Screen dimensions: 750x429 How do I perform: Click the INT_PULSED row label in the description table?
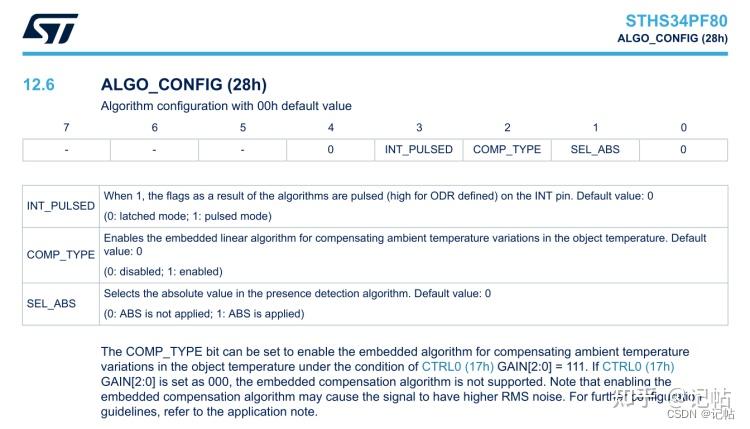coord(61,205)
